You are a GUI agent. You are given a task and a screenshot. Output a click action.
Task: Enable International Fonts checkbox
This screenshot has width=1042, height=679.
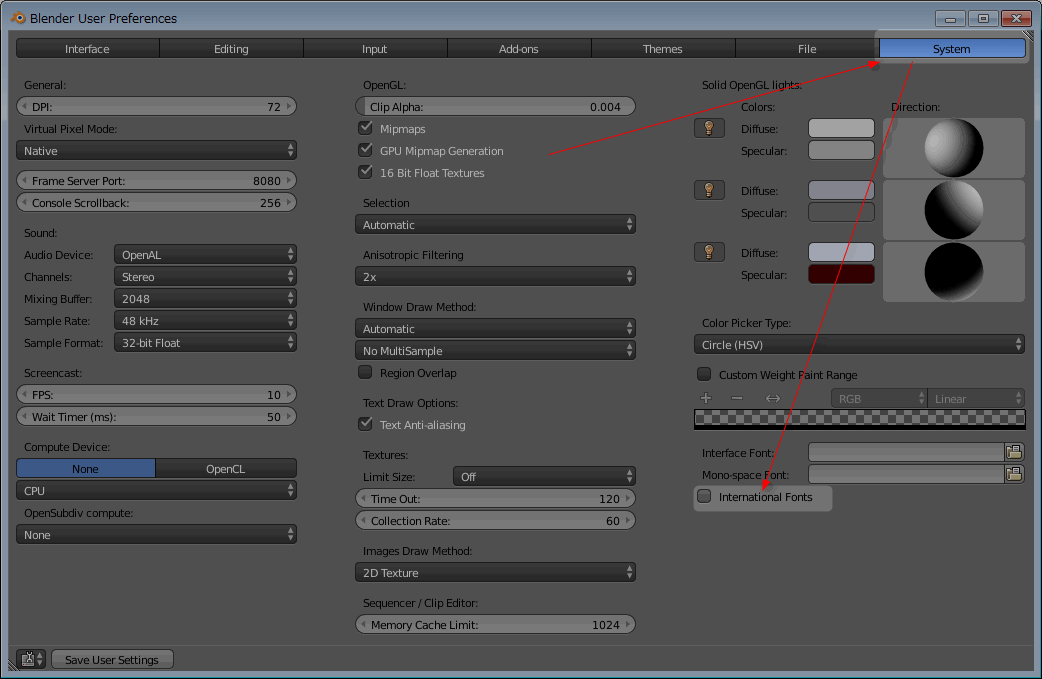(704, 496)
